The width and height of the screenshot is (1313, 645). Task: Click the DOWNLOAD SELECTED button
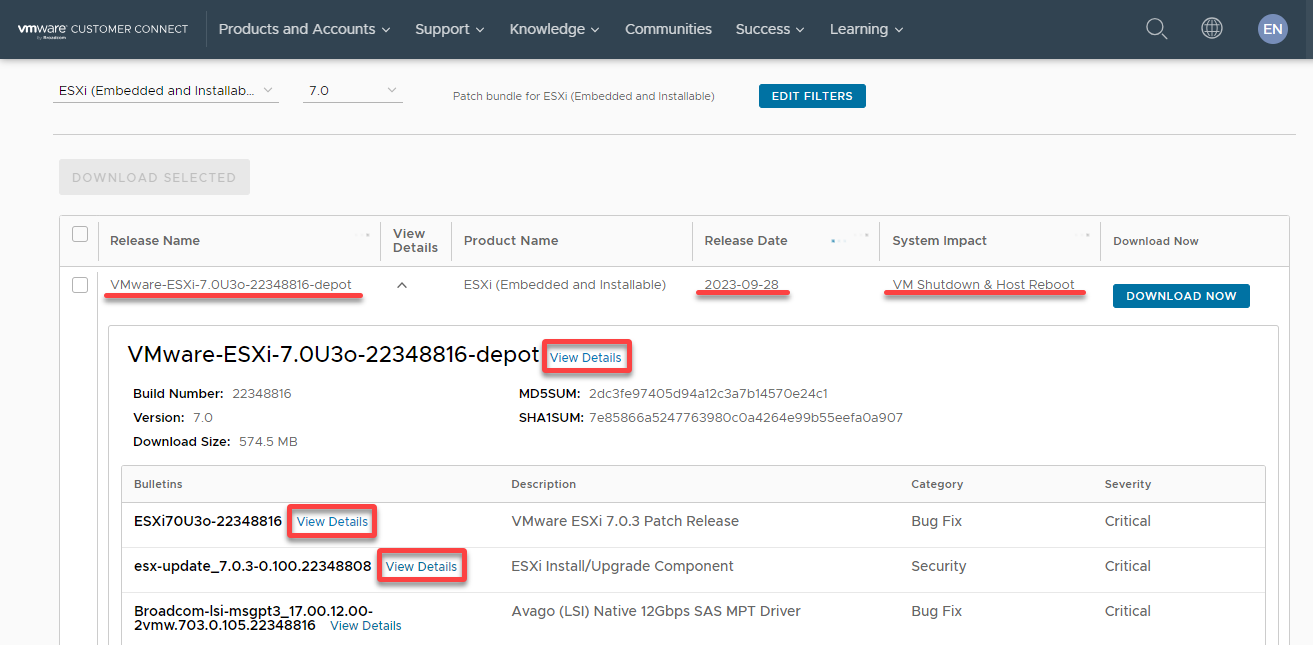pyautogui.click(x=154, y=177)
